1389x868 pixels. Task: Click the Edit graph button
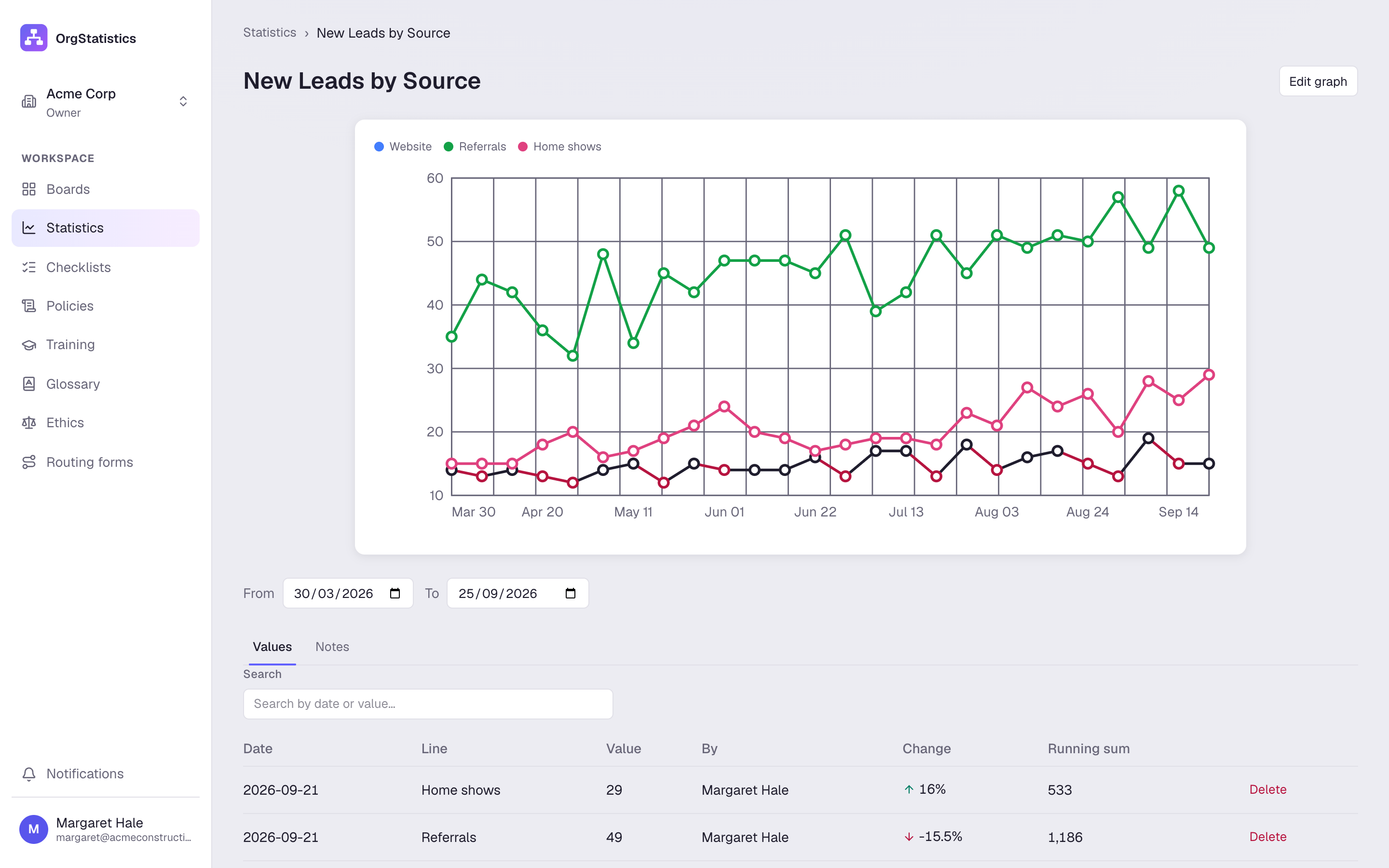[1318, 81]
